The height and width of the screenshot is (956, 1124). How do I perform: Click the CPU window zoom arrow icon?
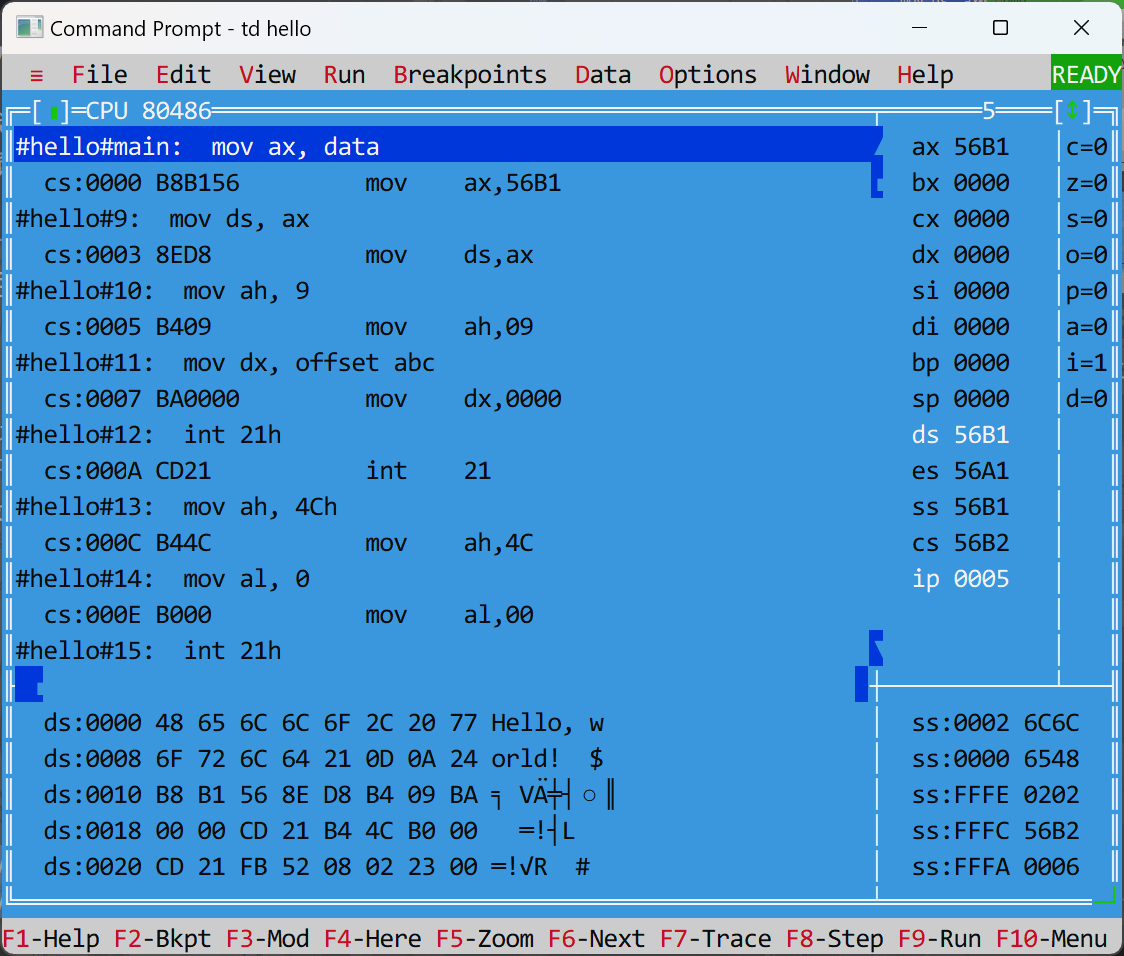click(x=1073, y=111)
